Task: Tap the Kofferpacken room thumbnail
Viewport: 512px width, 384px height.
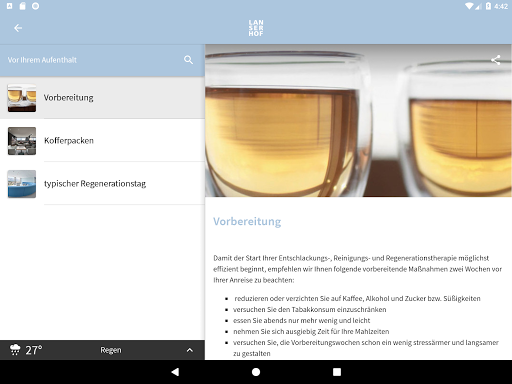Action: 22,141
